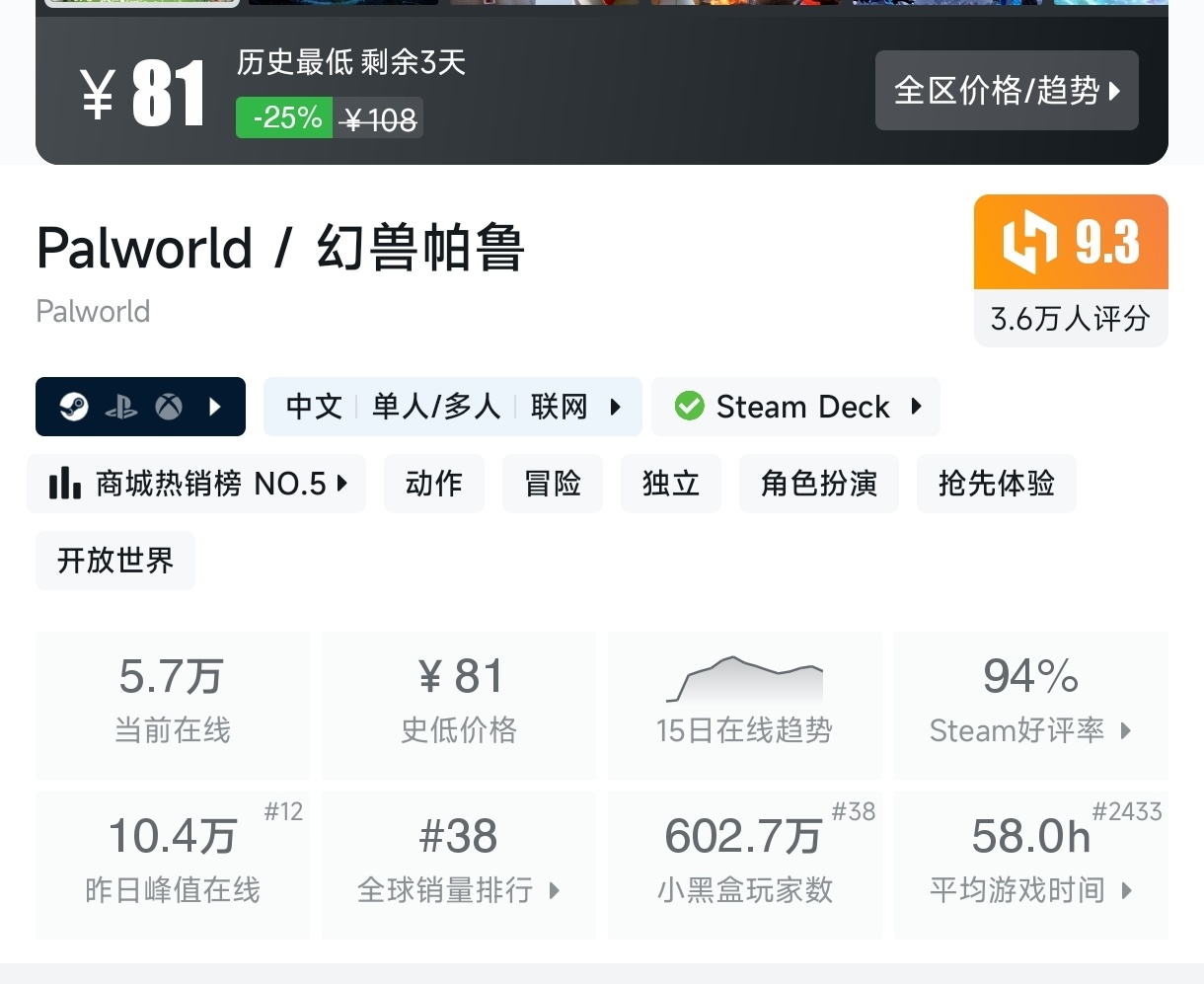Viewport: 1204px width, 984px height.
Task: Click the struck-through ¥108 original price
Action: click(379, 119)
